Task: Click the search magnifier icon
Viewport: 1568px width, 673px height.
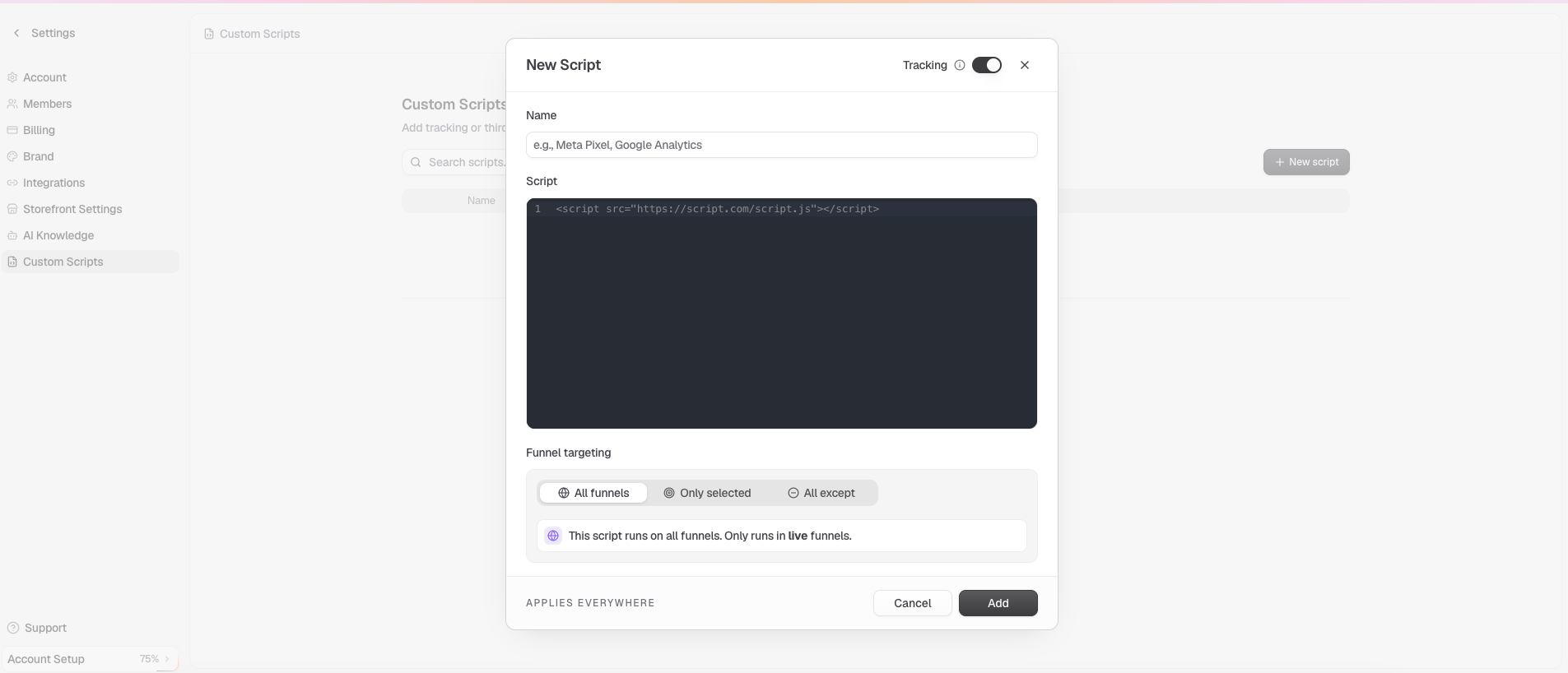Action: pos(416,162)
